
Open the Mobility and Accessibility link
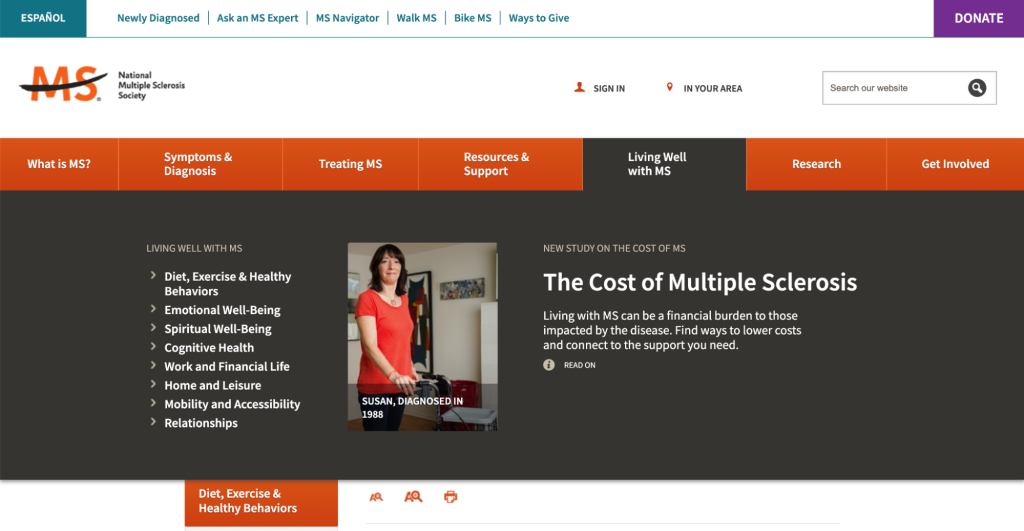click(232, 404)
